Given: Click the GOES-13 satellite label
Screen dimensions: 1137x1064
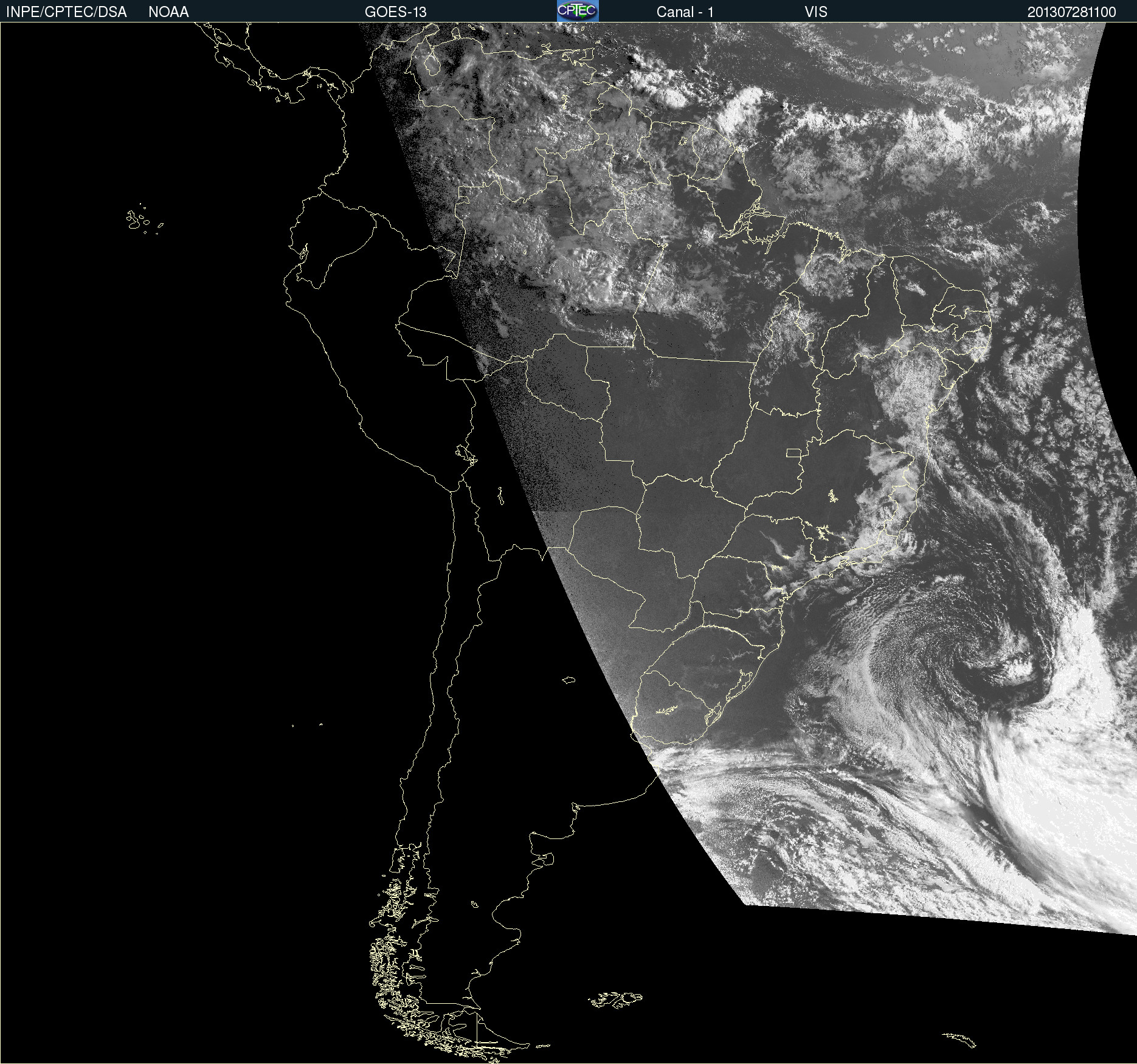Looking at the screenshot, I should coord(396,12).
